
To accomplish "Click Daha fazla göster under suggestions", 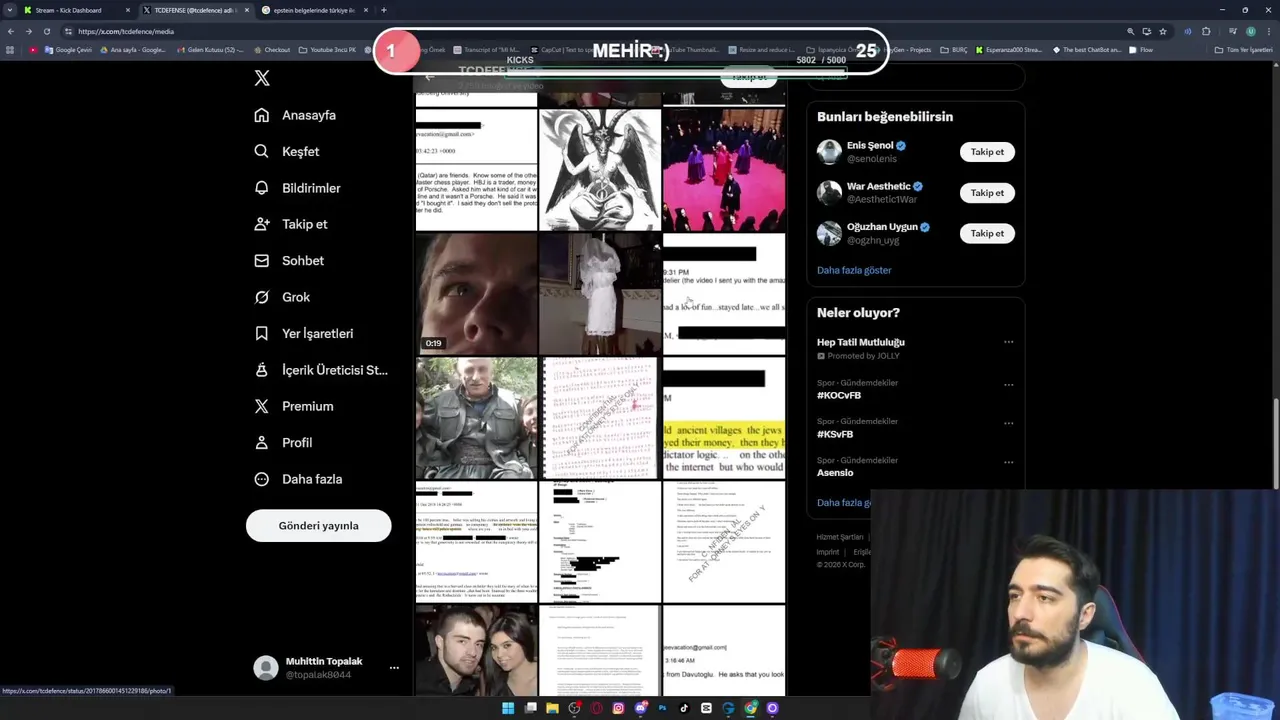I will click(854, 270).
